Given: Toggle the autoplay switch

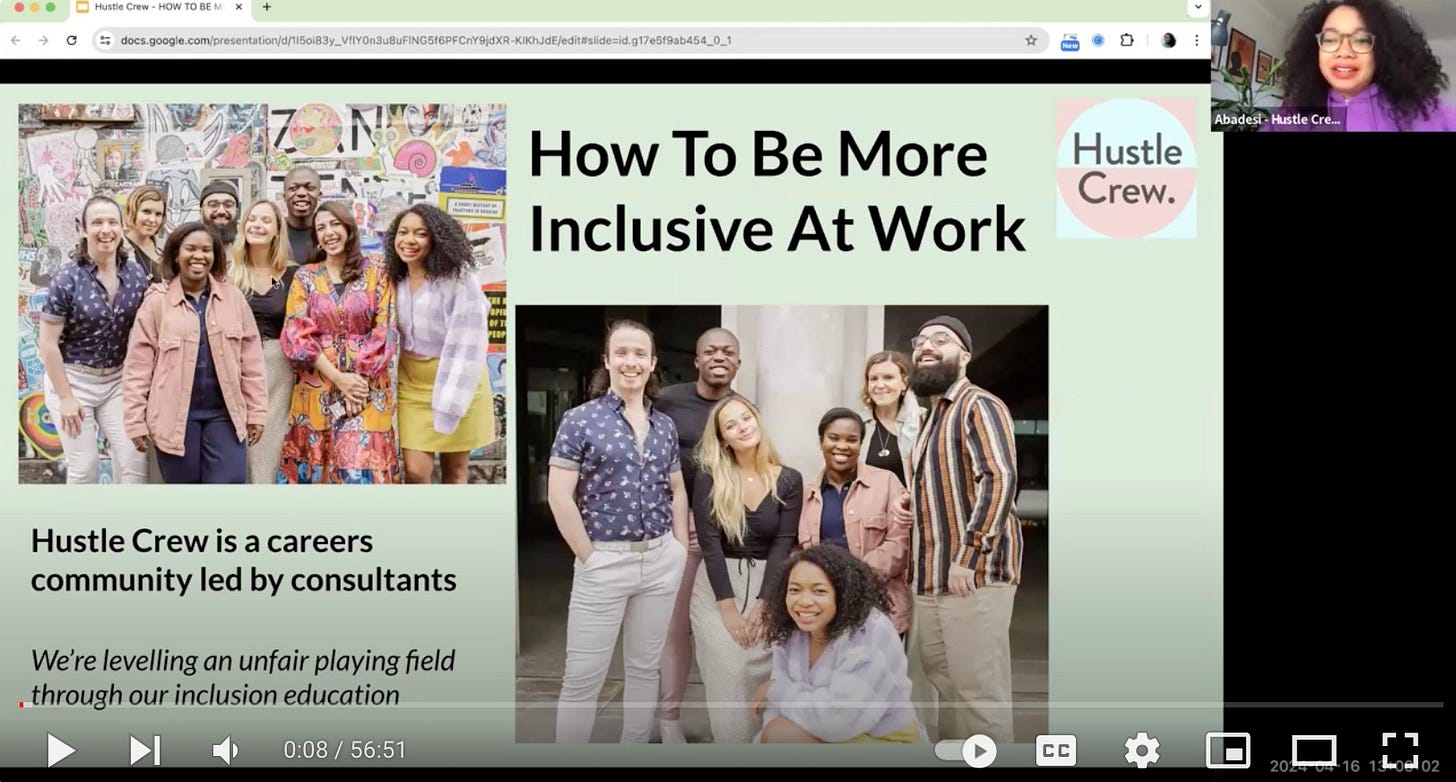Looking at the screenshot, I should coord(966,750).
